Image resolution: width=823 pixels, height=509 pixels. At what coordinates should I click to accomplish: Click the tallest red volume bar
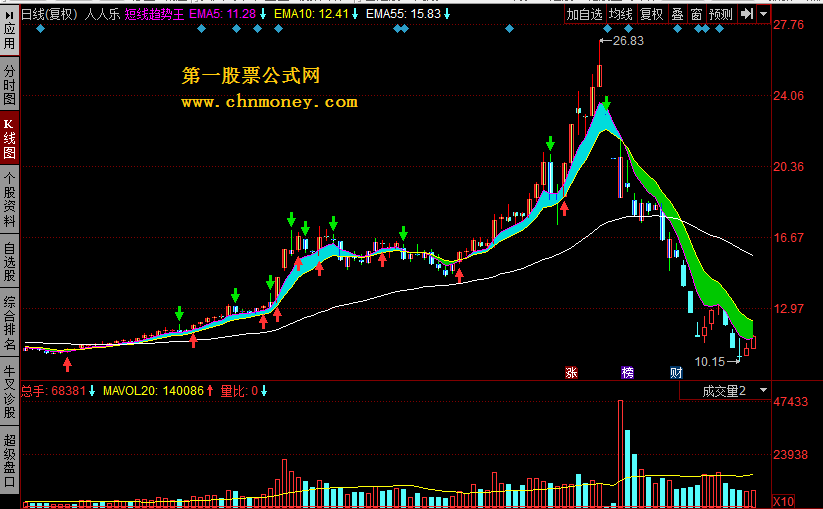pyautogui.click(x=620, y=453)
